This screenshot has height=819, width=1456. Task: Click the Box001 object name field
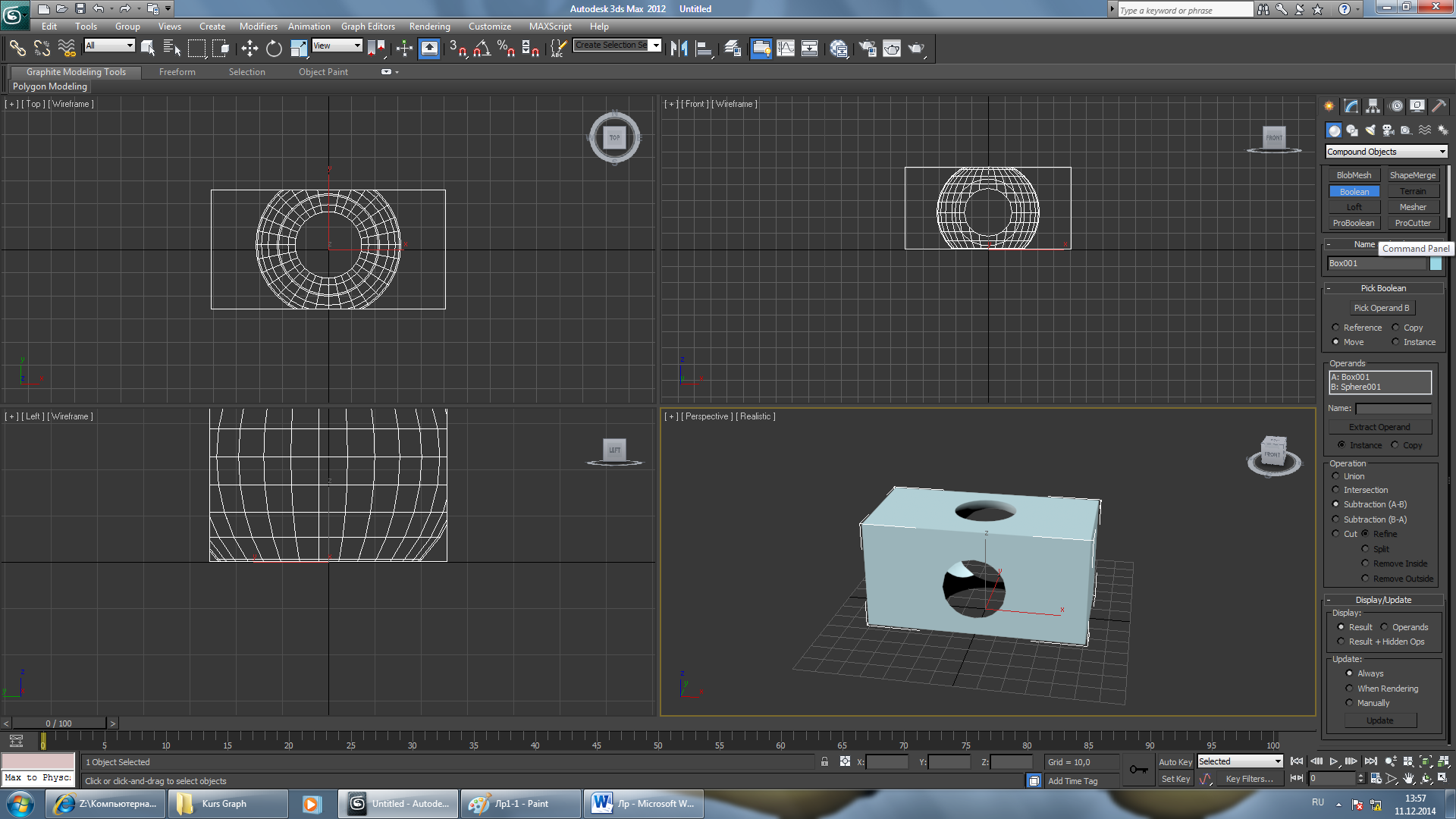click(x=1376, y=263)
